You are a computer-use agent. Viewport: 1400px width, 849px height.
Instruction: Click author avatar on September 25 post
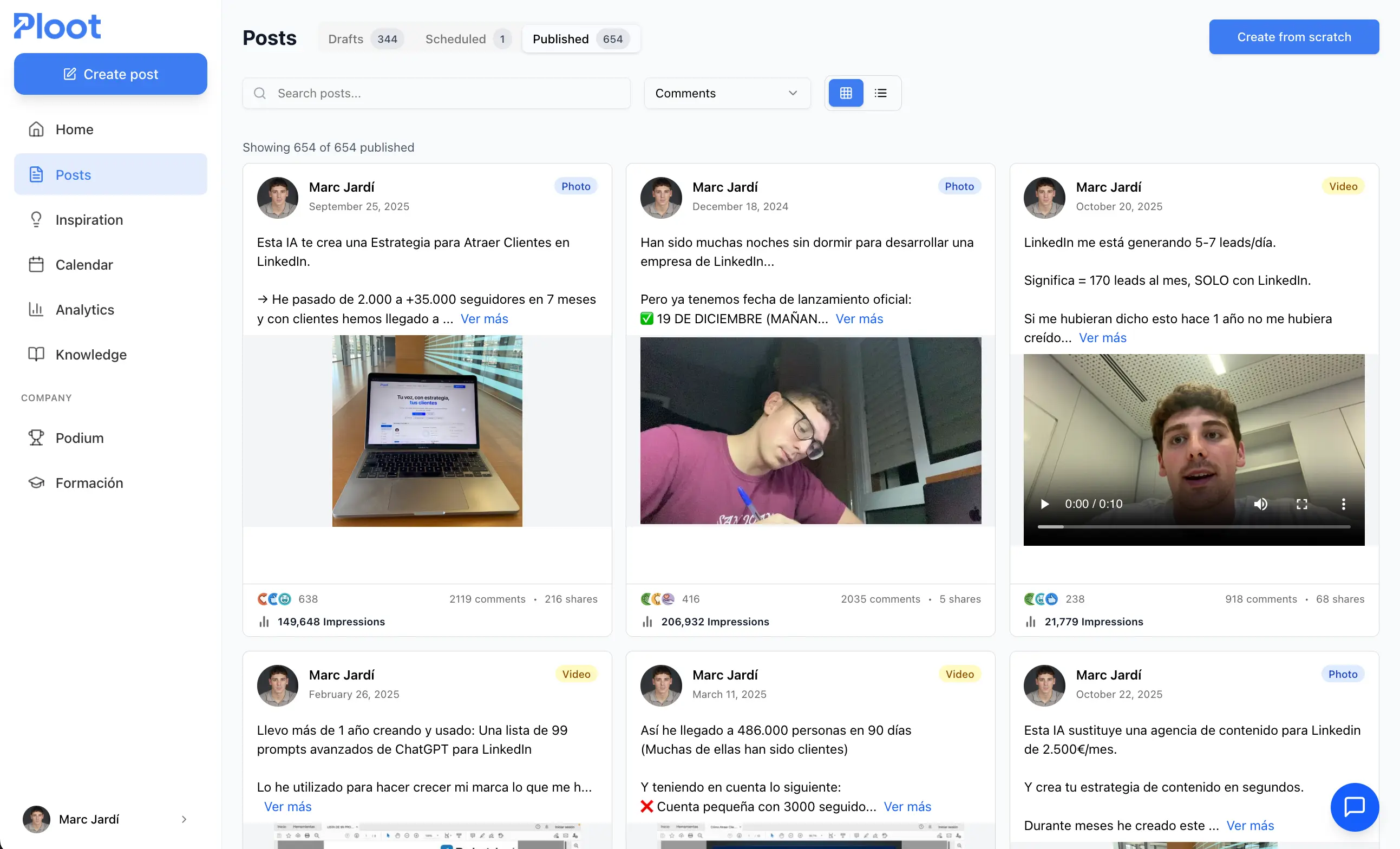277,197
